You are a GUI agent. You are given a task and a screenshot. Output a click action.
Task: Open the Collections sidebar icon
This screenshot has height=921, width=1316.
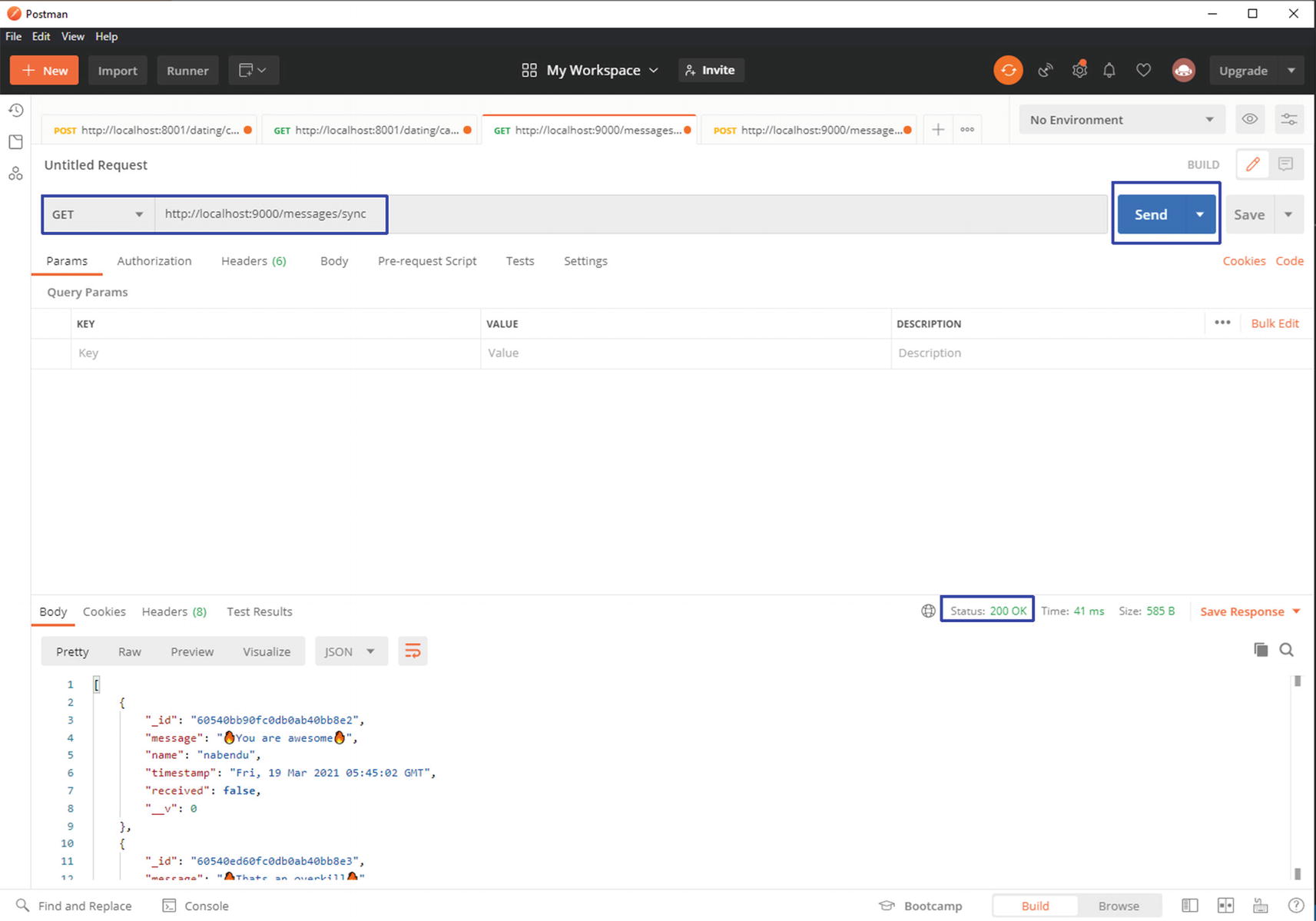(x=15, y=142)
